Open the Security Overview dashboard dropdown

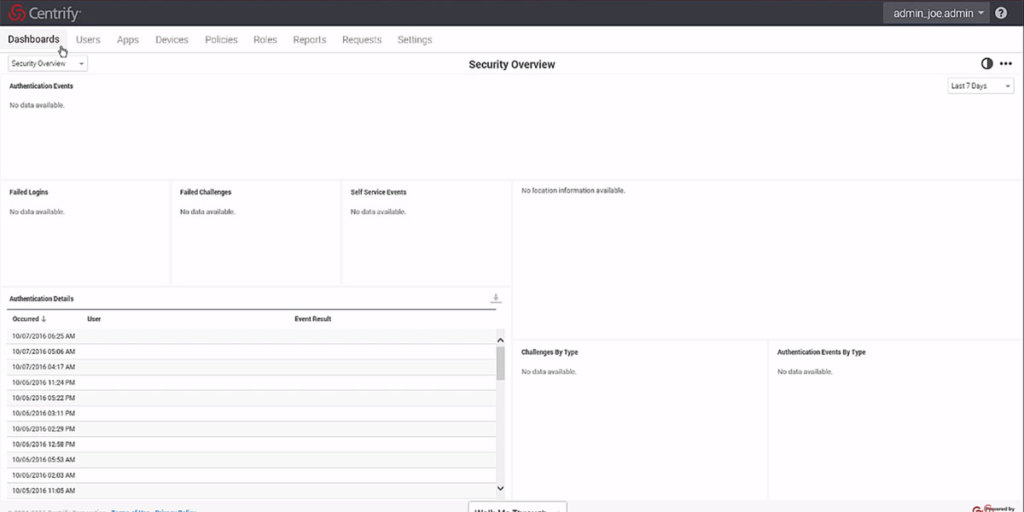tap(48, 63)
